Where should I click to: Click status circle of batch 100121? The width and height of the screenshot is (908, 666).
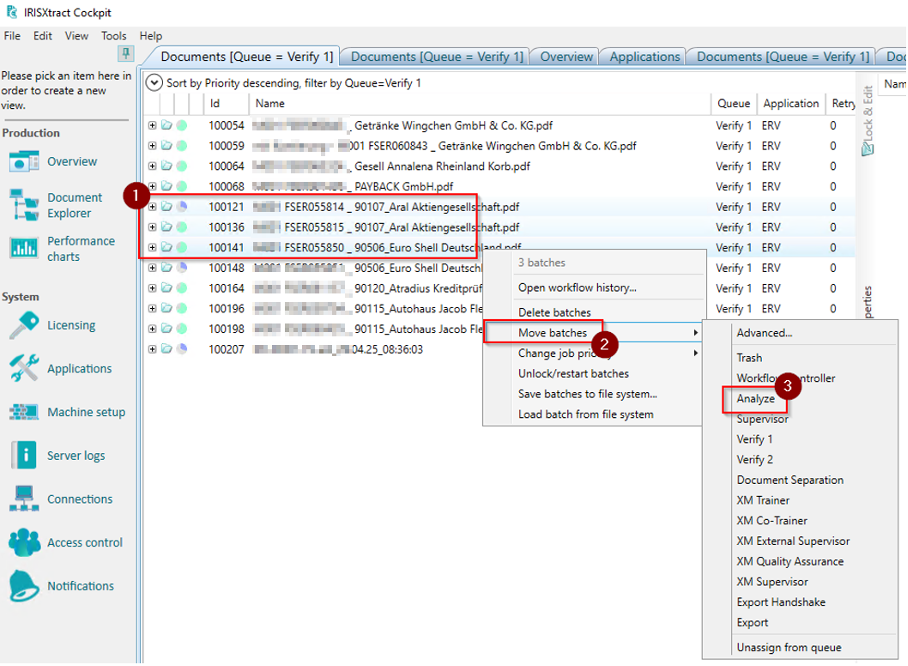(182, 207)
